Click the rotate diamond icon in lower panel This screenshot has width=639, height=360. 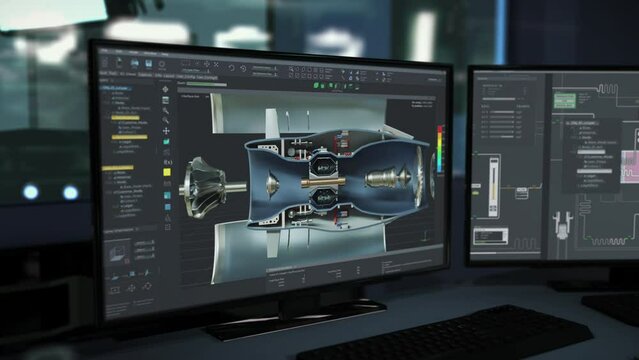click(147, 286)
